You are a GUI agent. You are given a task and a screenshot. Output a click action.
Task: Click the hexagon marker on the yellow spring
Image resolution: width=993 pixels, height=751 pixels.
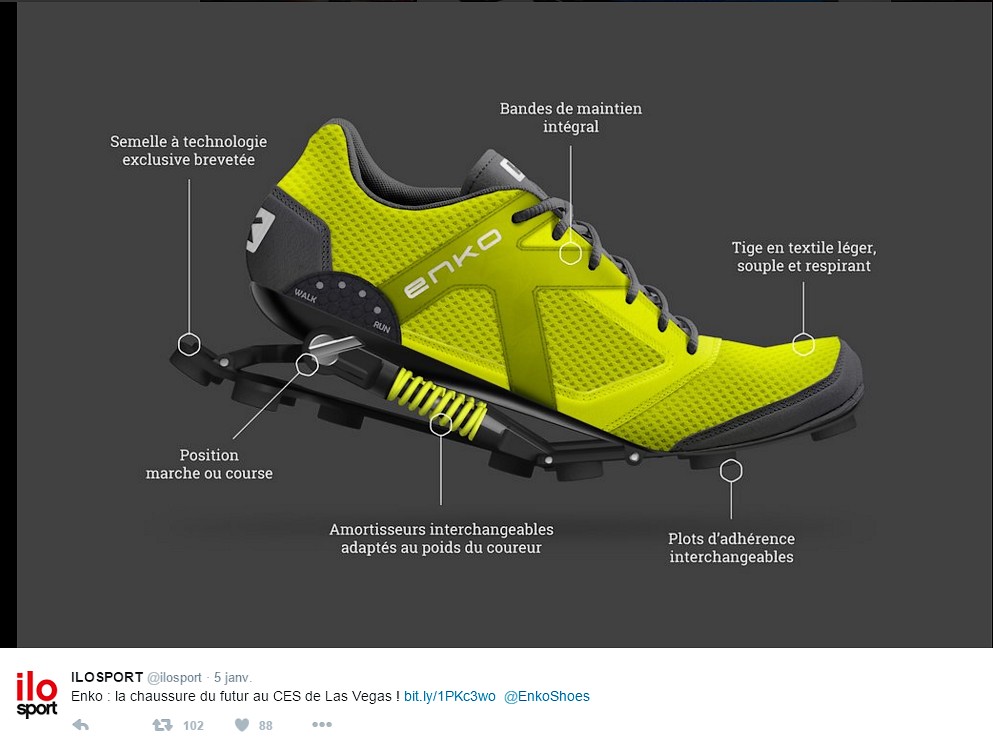[440, 423]
